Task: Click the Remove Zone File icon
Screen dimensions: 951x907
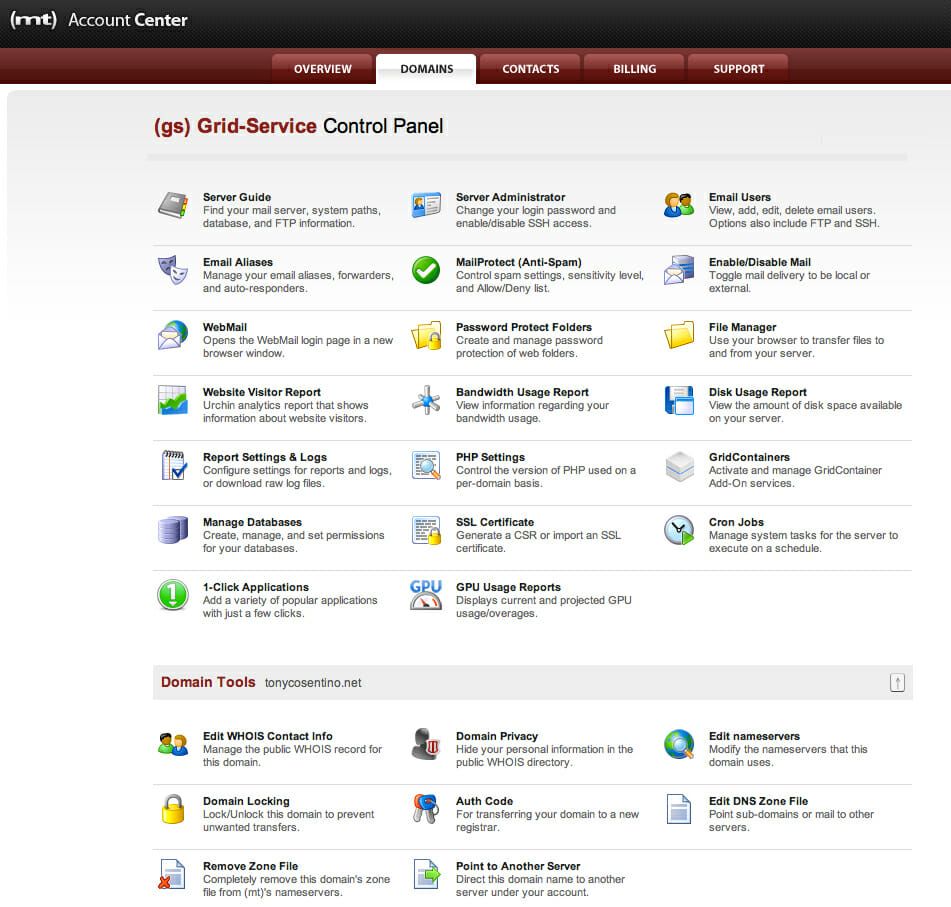Action: (x=172, y=874)
